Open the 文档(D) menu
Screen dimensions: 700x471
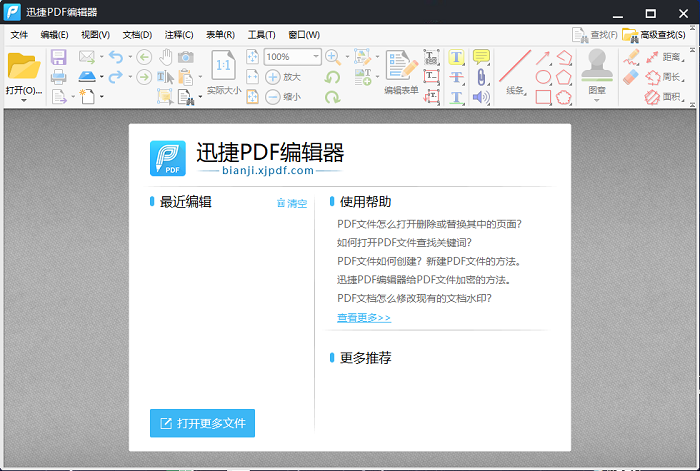[x=137, y=35]
